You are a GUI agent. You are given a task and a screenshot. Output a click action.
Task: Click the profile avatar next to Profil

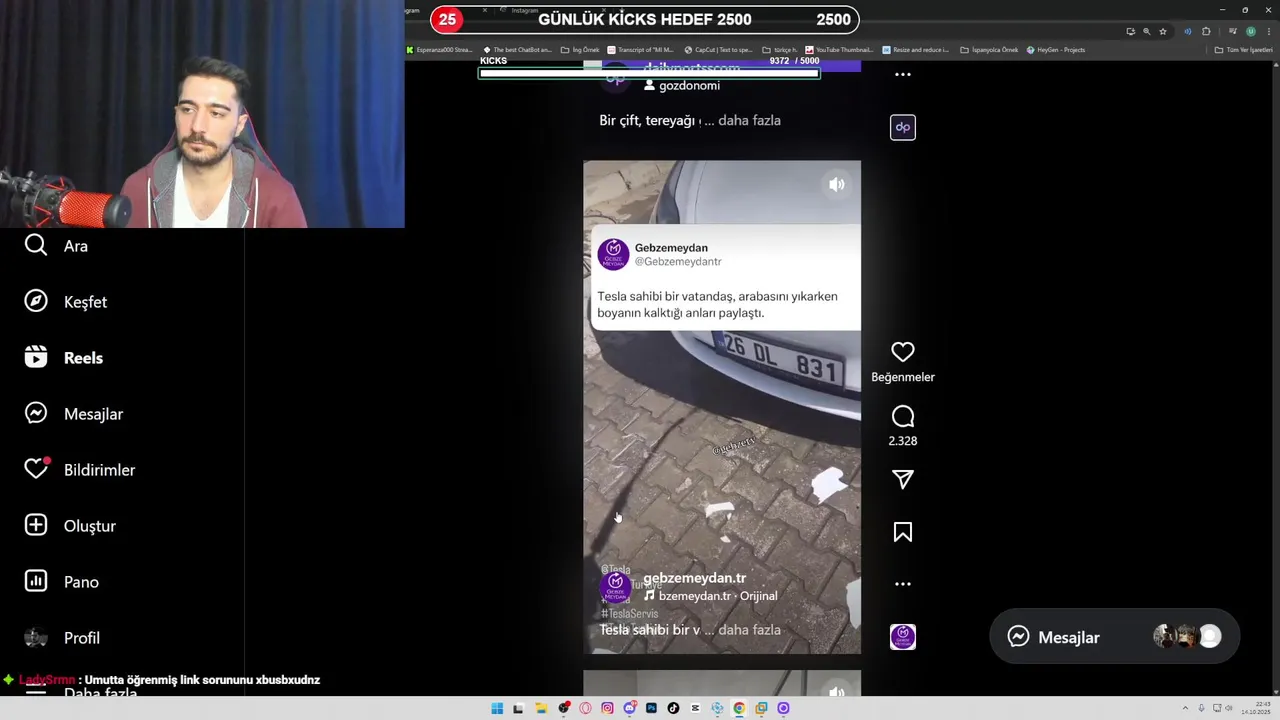point(36,638)
